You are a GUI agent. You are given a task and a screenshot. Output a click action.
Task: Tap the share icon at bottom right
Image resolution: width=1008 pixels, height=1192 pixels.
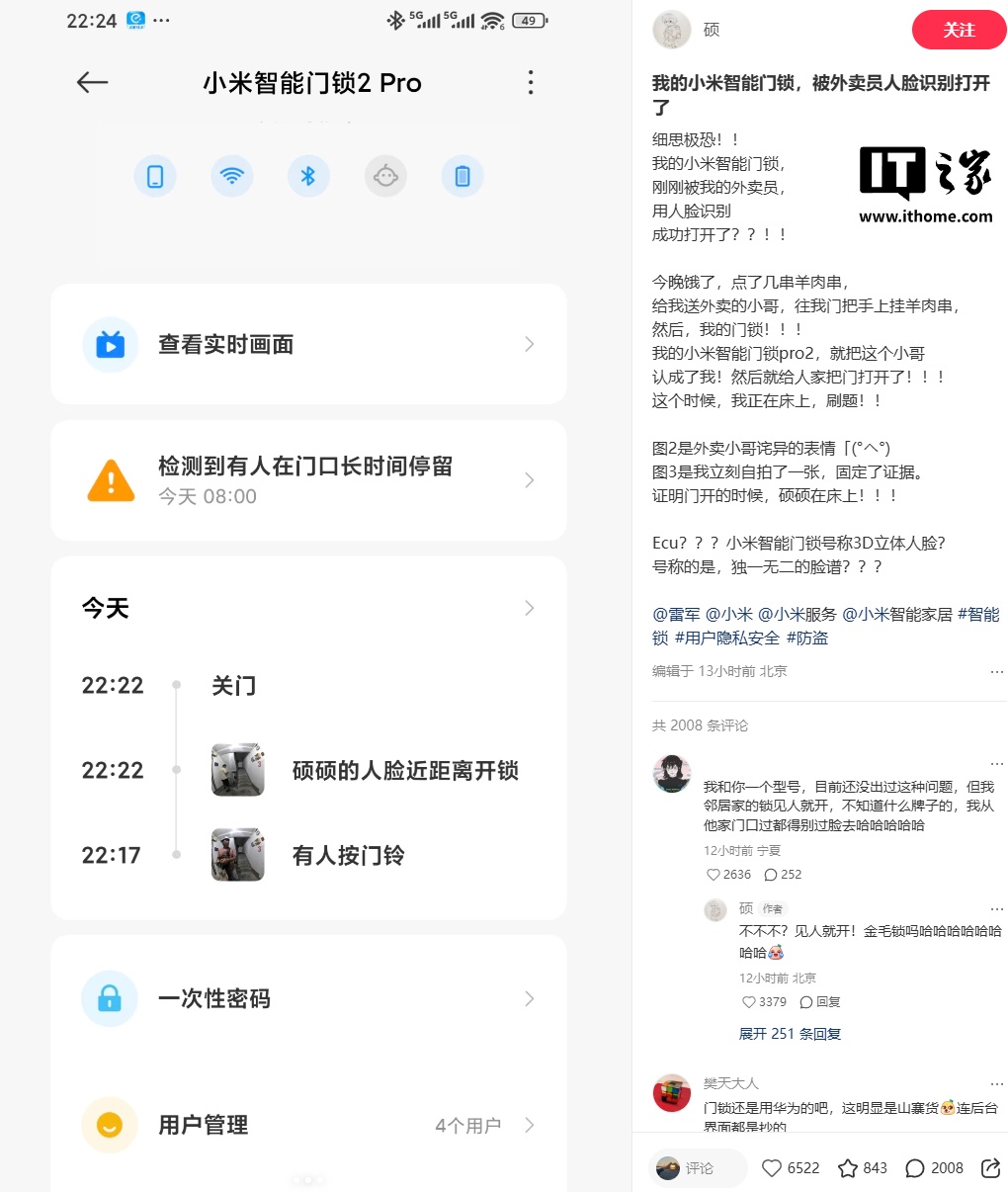click(x=991, y=1167)
